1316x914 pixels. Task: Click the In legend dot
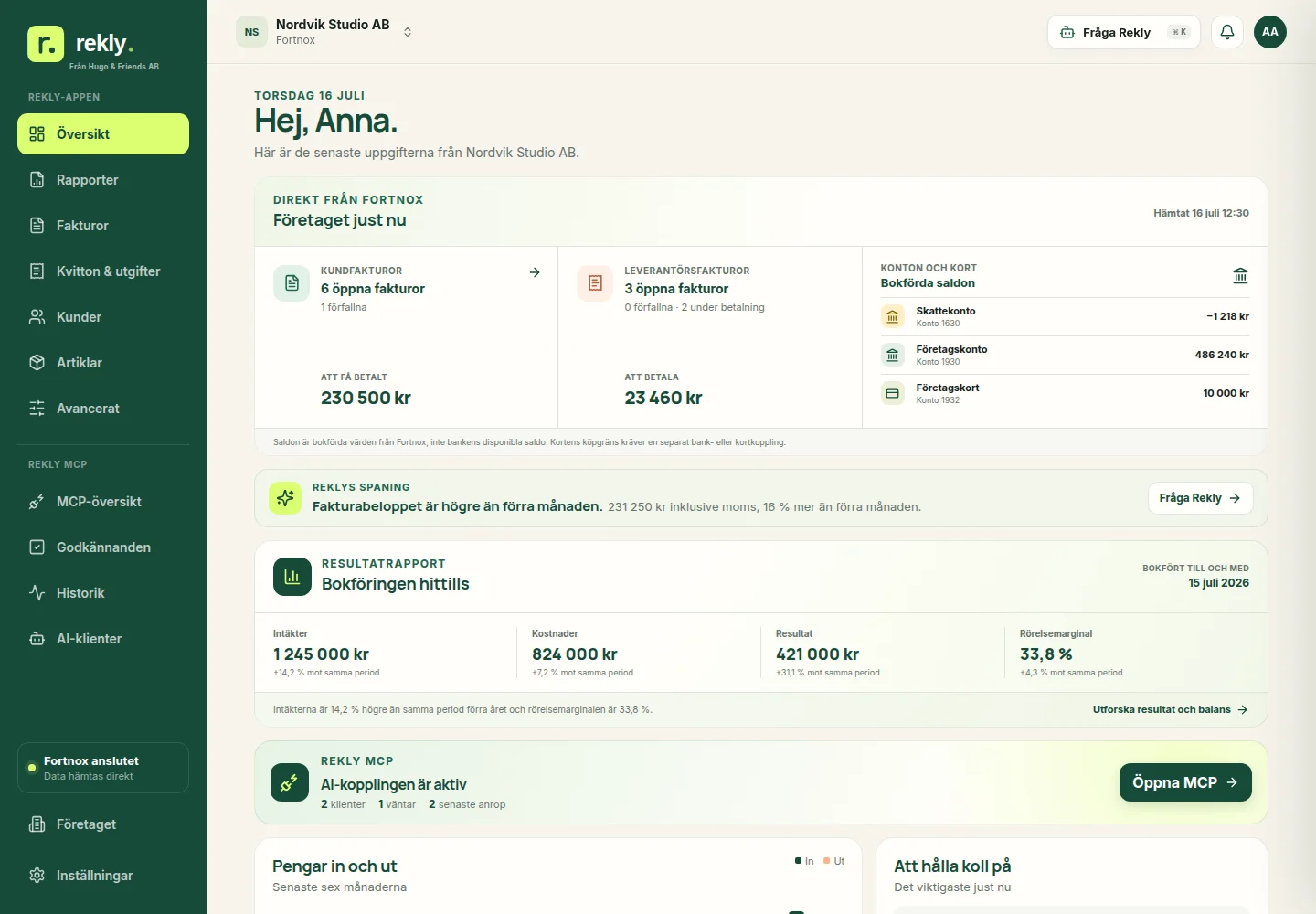pyautogui.click(x=798, y=861)
